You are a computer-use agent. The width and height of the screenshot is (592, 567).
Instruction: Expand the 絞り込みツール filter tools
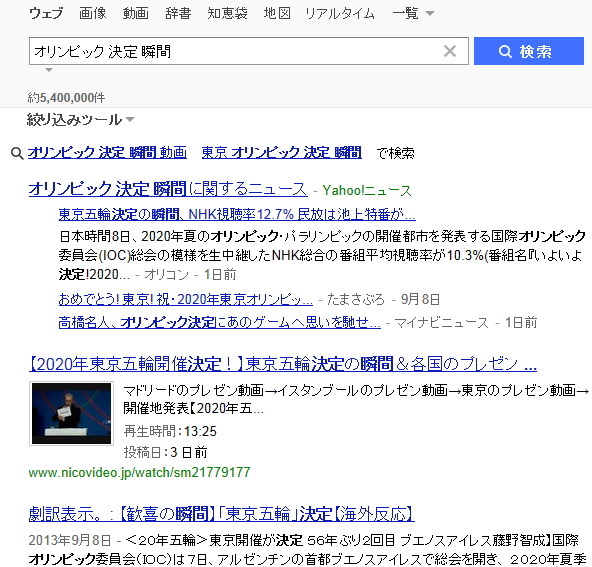pos(80,120)
